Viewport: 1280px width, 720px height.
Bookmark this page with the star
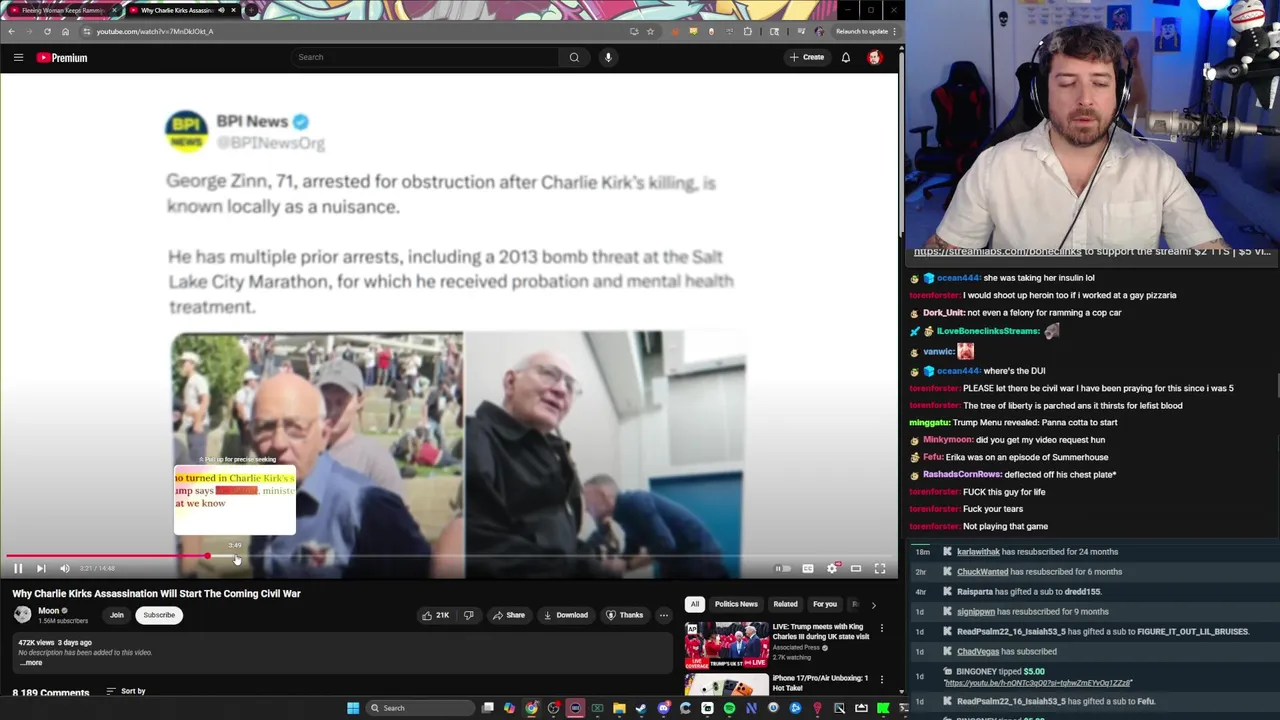pos(650,31)
